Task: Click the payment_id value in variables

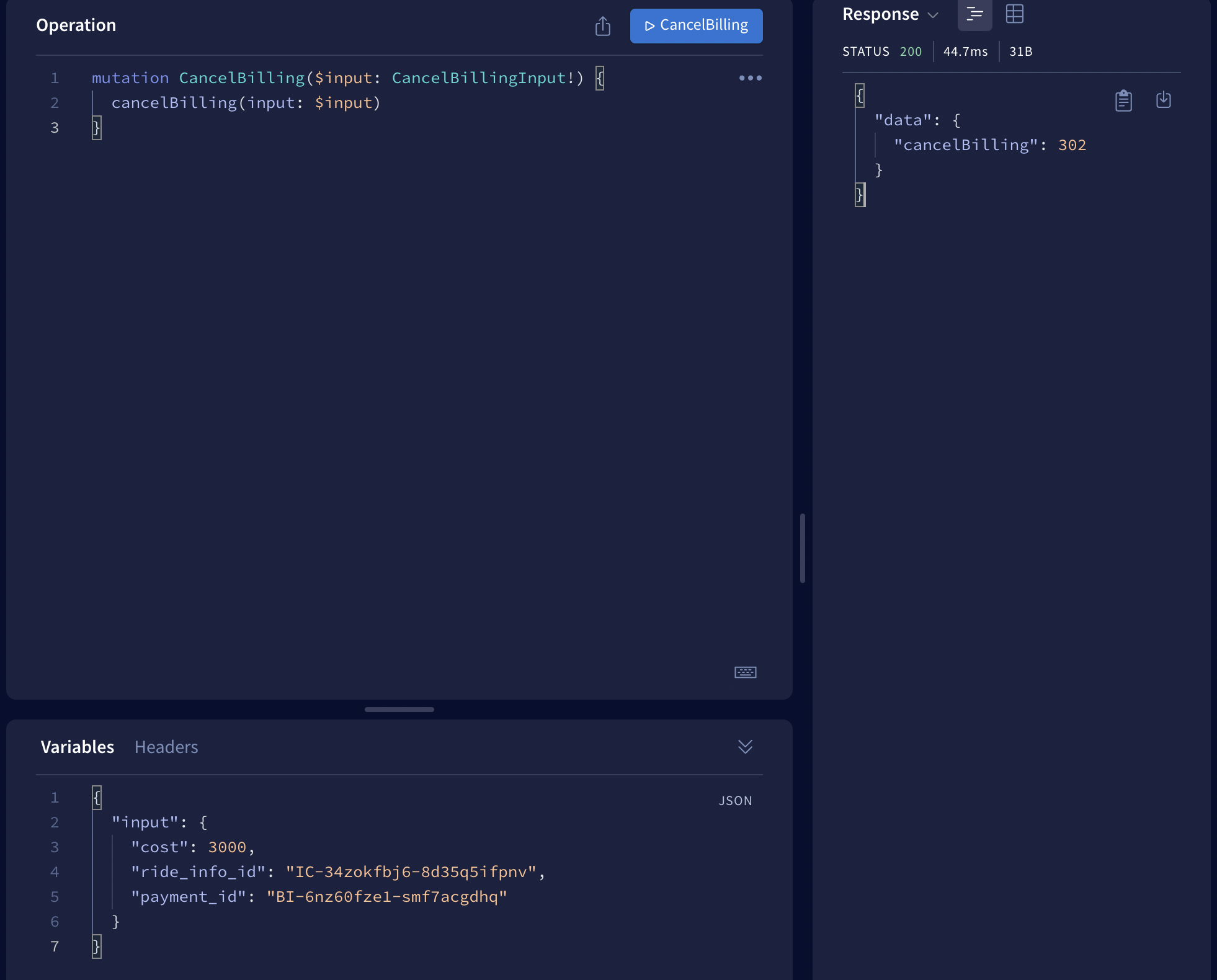Action: 386,897
